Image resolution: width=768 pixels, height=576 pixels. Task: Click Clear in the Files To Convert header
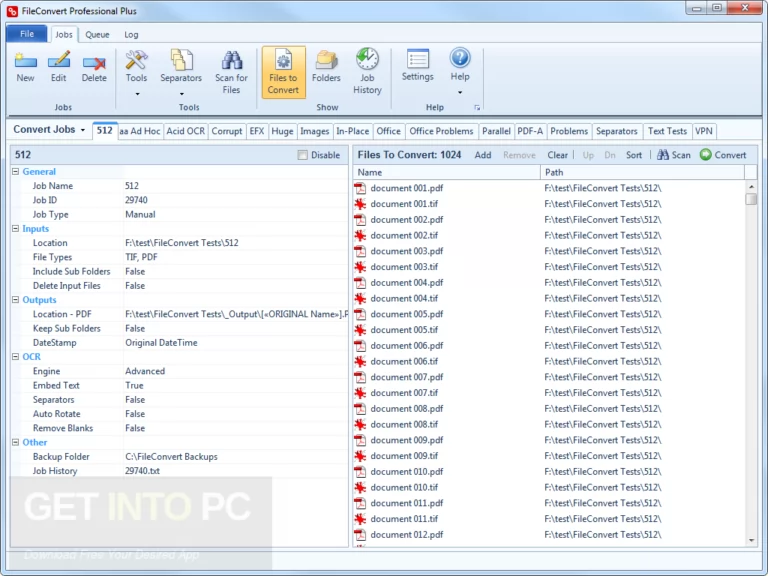point(557,155)
